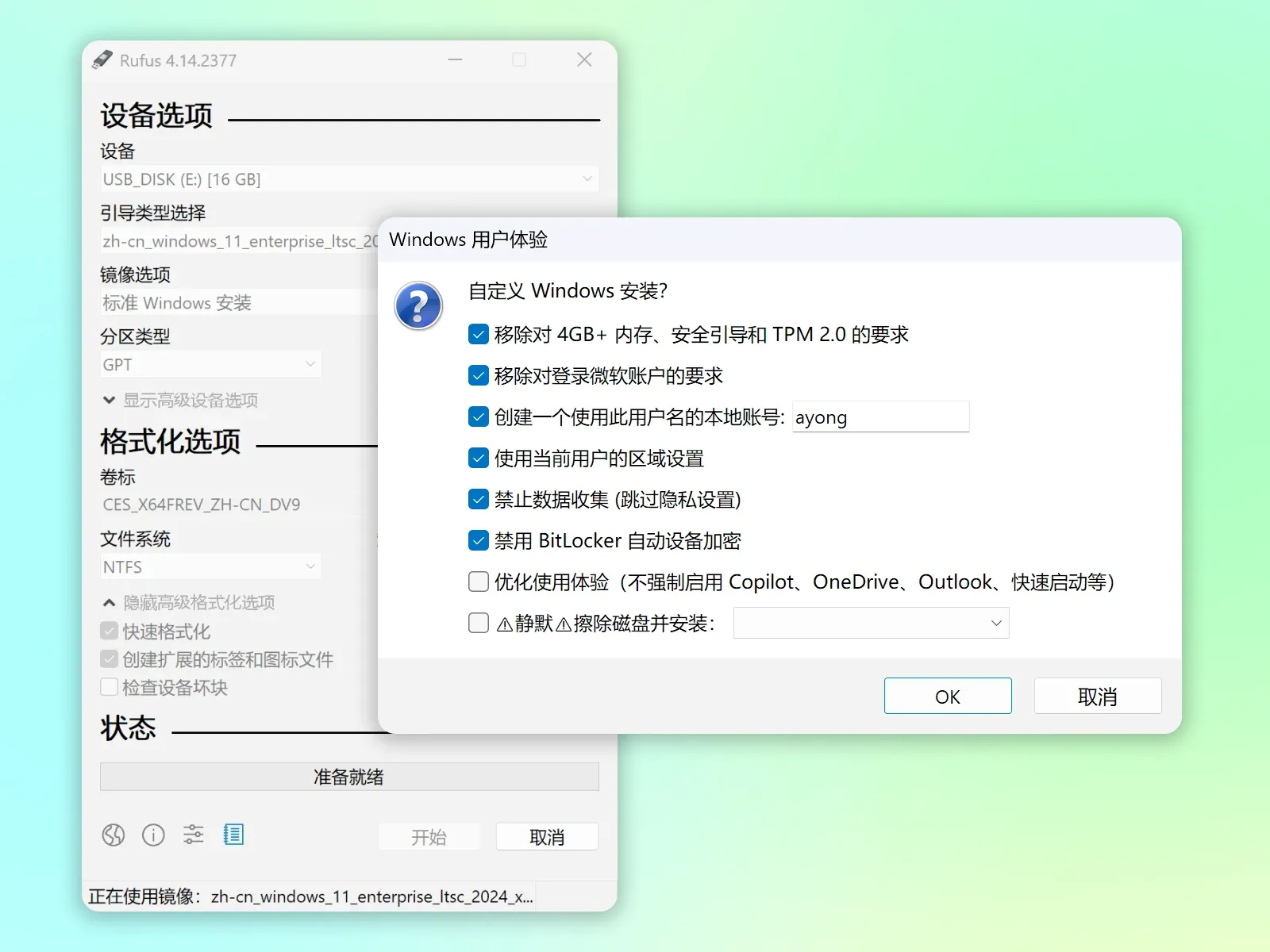Show the Rufus log icon
This screenshot has height=952, width=1270.
233,835
